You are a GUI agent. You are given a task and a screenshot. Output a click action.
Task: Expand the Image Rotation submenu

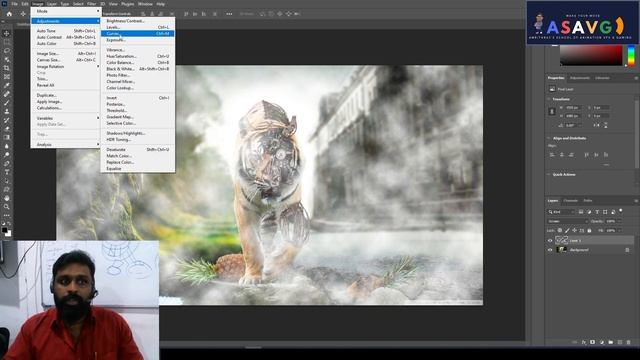coord(65,66)
